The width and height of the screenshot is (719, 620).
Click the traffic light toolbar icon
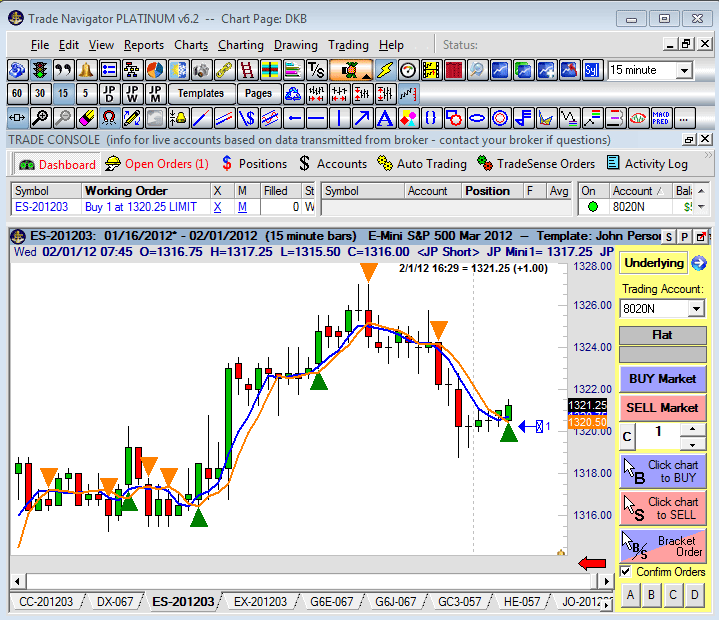click(x=40, y=70)
